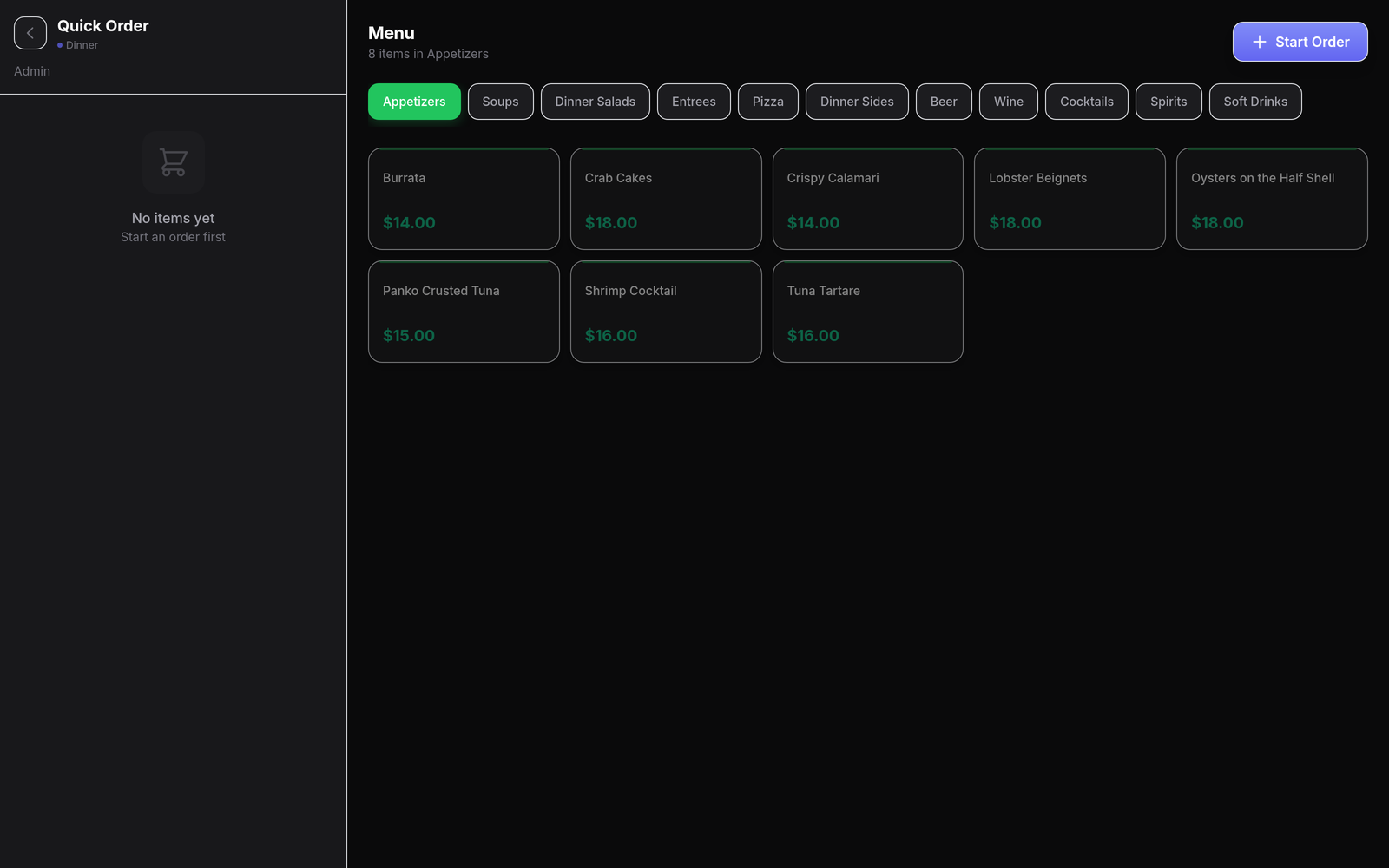Go back using the back arrow icon
1389x868 pixels.
point(30,33)
